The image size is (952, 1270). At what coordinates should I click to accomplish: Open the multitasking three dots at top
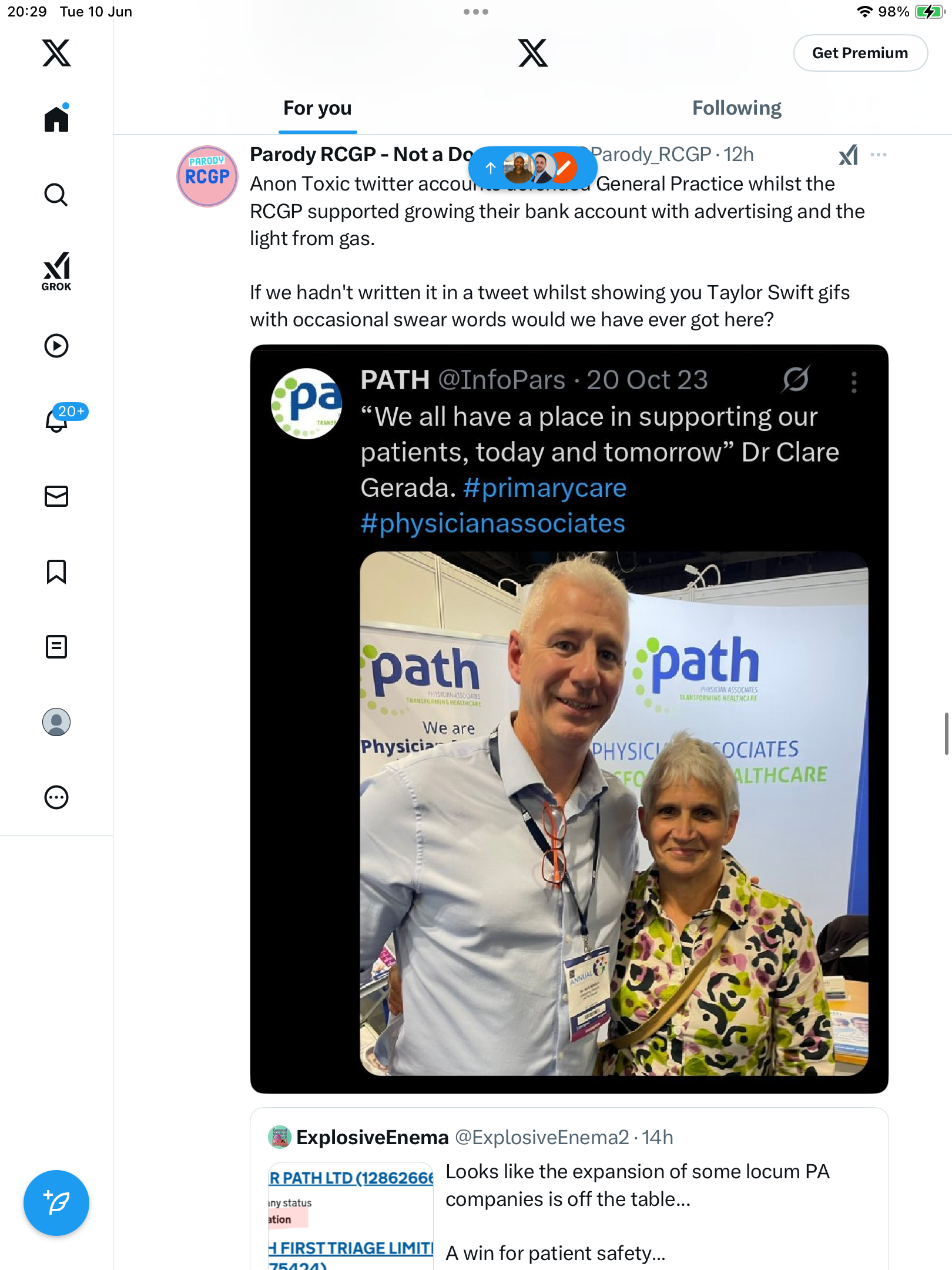476,12
